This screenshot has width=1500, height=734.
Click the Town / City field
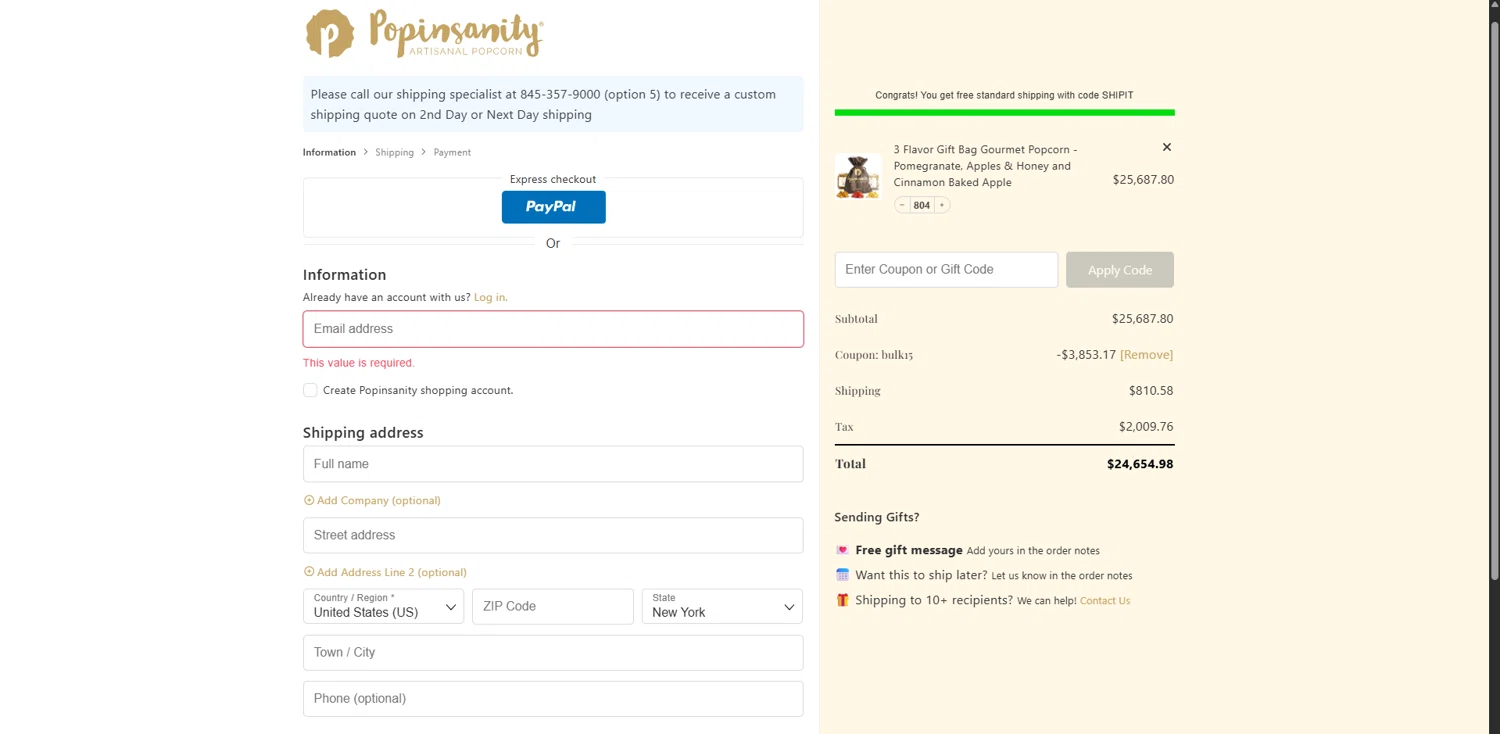(x=553, y=652)
